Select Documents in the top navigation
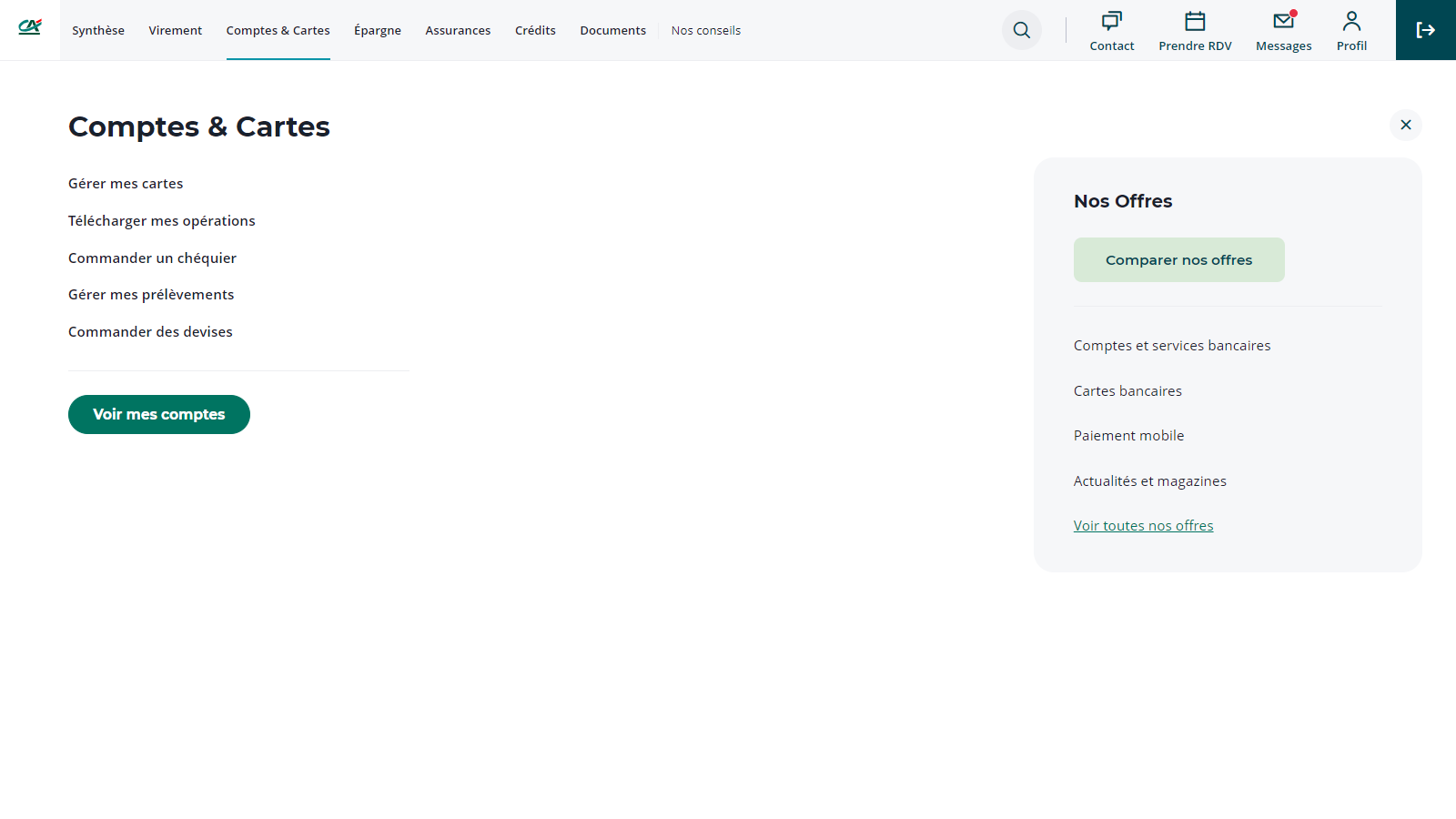The image size is (1456, 819). point(612,31)
